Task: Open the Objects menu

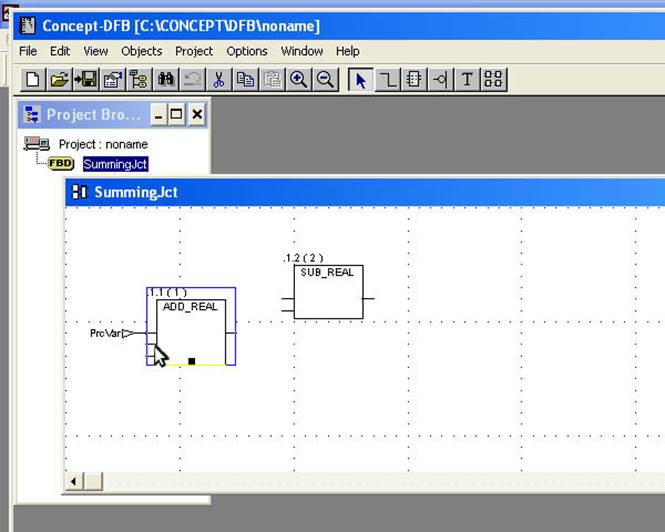Action: (x=142, y=51)
